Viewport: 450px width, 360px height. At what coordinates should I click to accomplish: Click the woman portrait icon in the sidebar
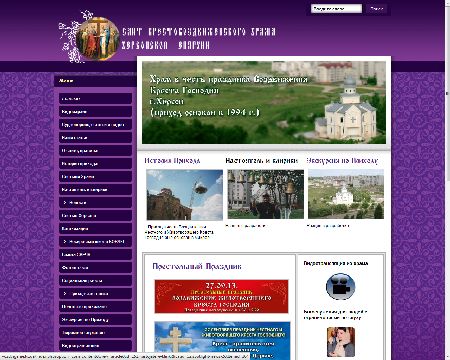pyautogui.click(x=341, y=342)
